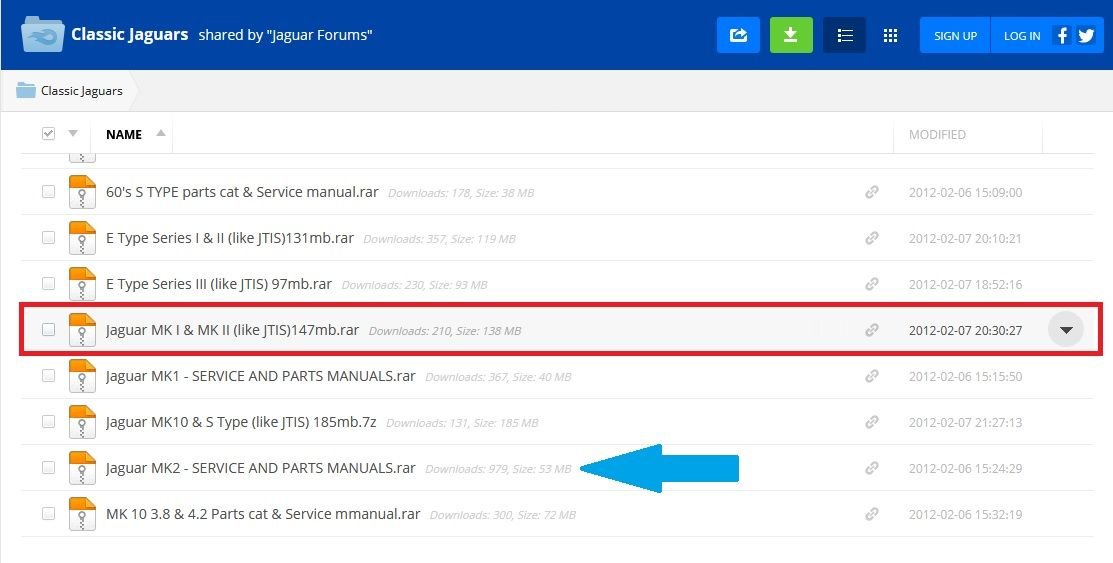Click archive icon of MK 10 3.8 & 4.2
The width and height of the screenshot is (1113, 563).
pos(82,514)
